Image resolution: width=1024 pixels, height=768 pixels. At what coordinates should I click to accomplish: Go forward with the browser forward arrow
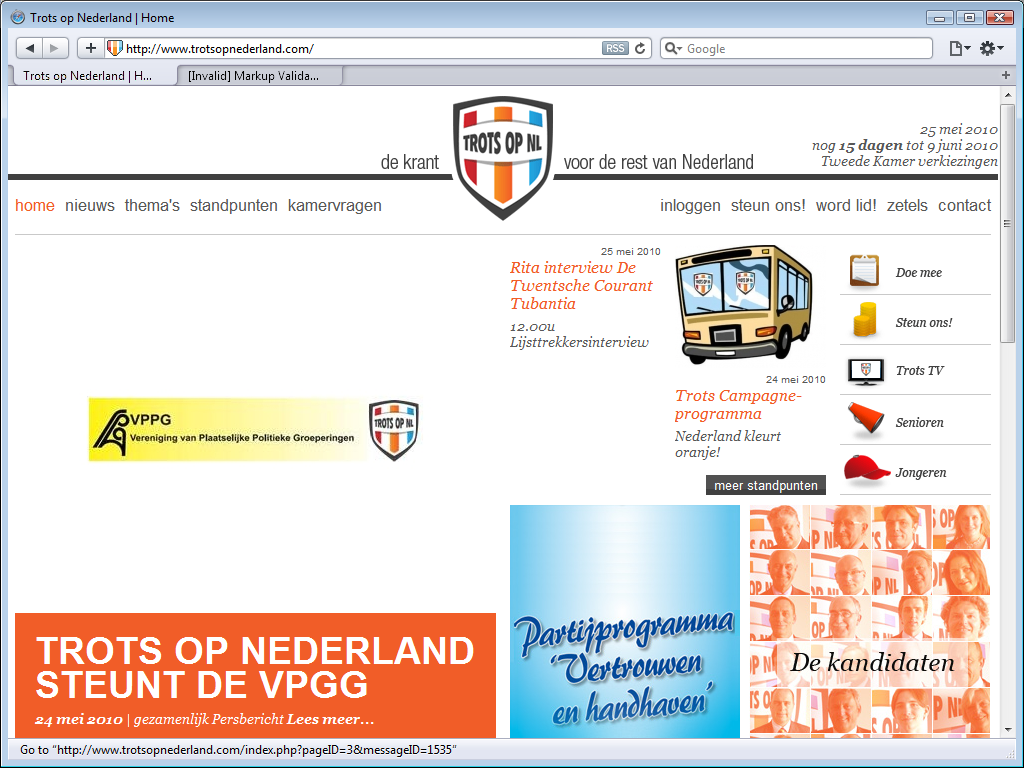click(x=55, y=48)
